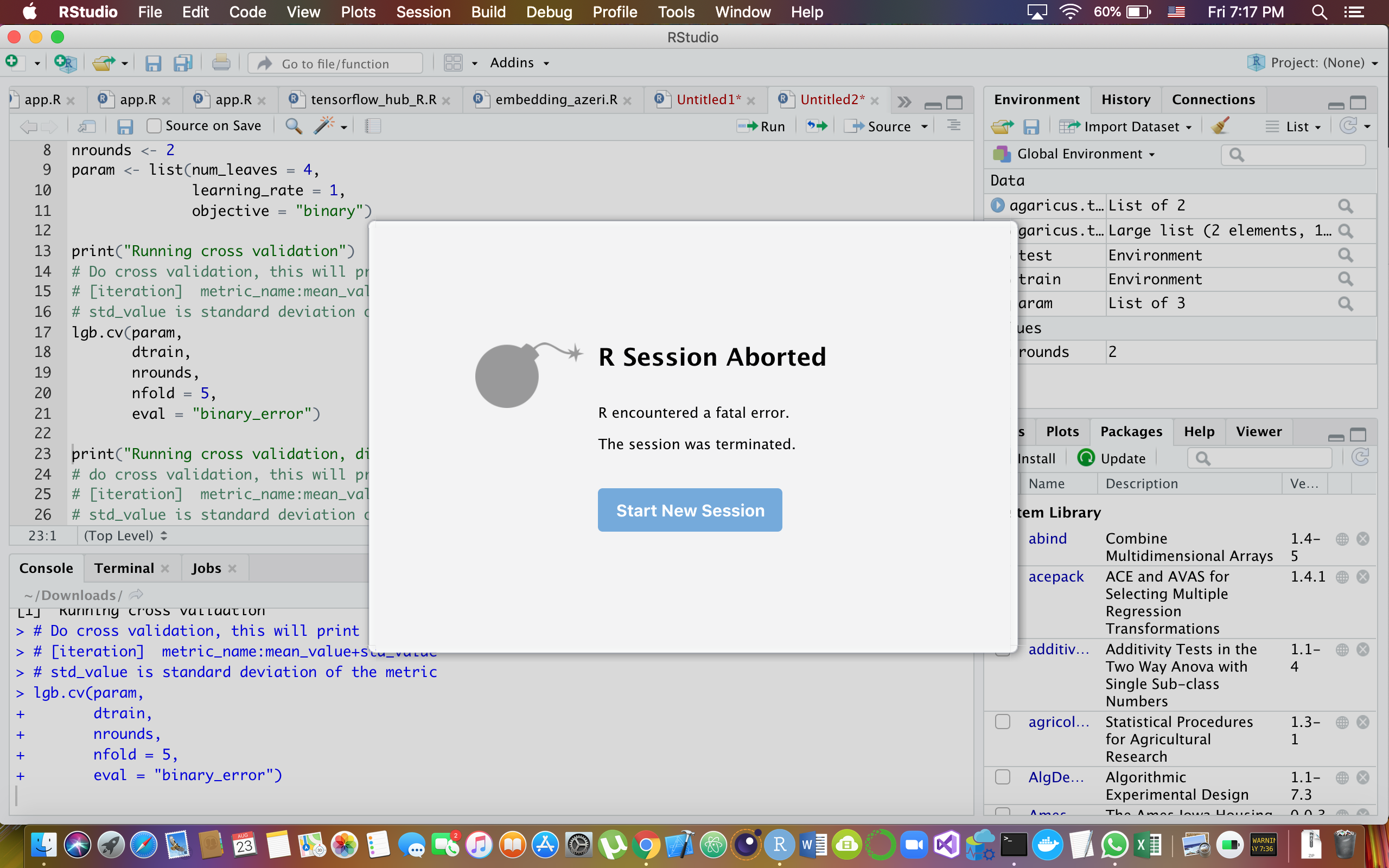Open the Session menu
Image resolution: width=1389 pixels, height=868 pixels.
[x=423, y=12]
